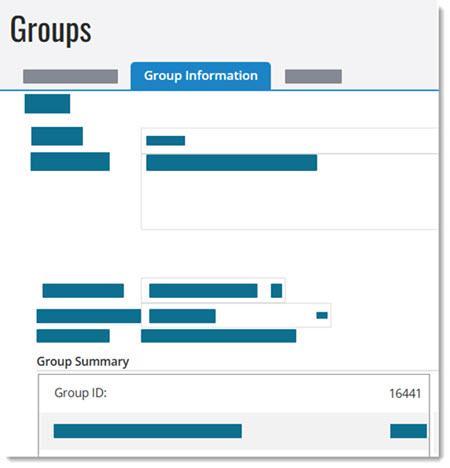Image resolution: width=450 pixels, height=468 pixels.
Task: Click the Group Summary heading
Action: (x=83, y=361)
